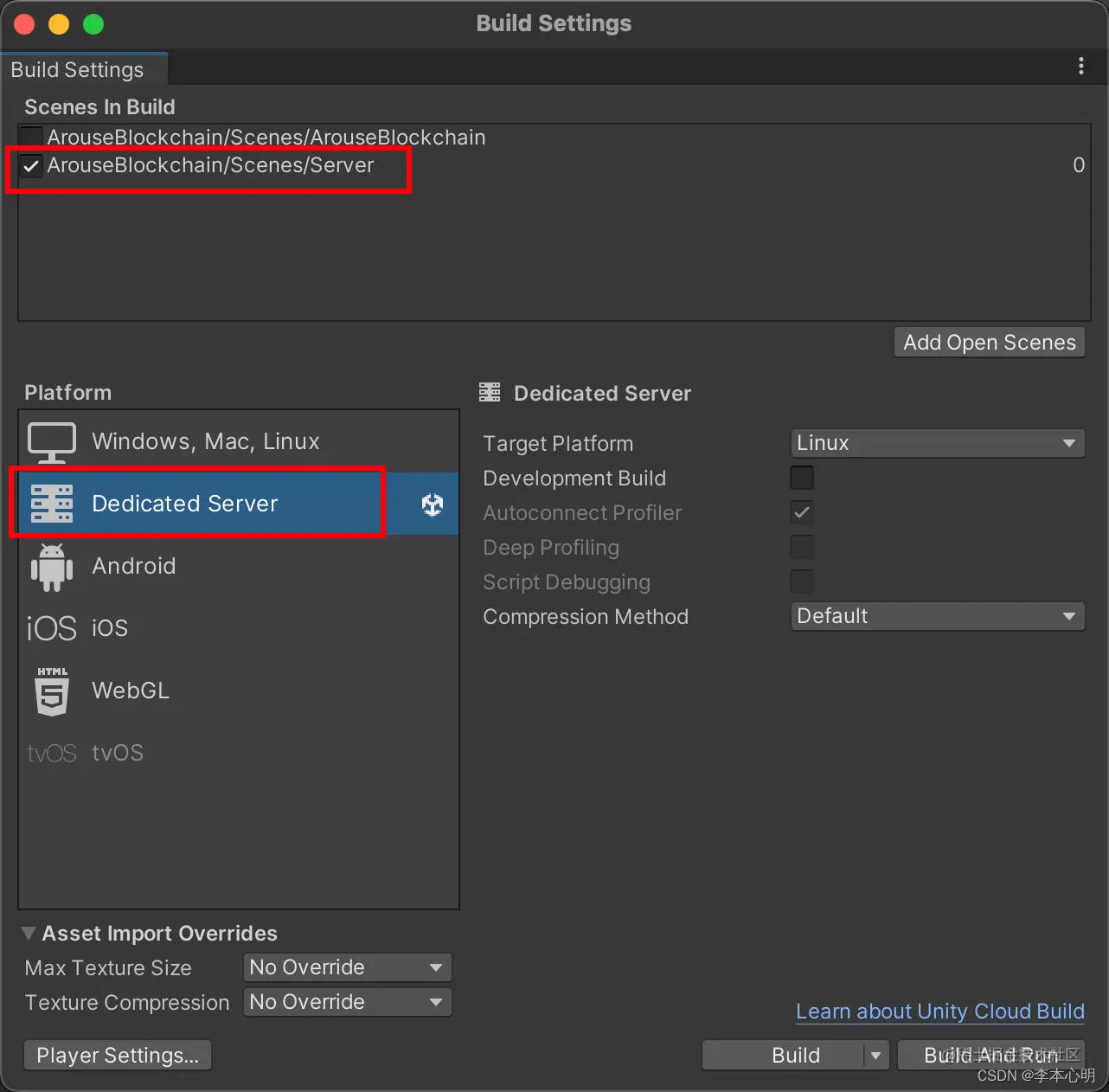
Task: Click the Add Open Scenes button
Action: [990, 343]
